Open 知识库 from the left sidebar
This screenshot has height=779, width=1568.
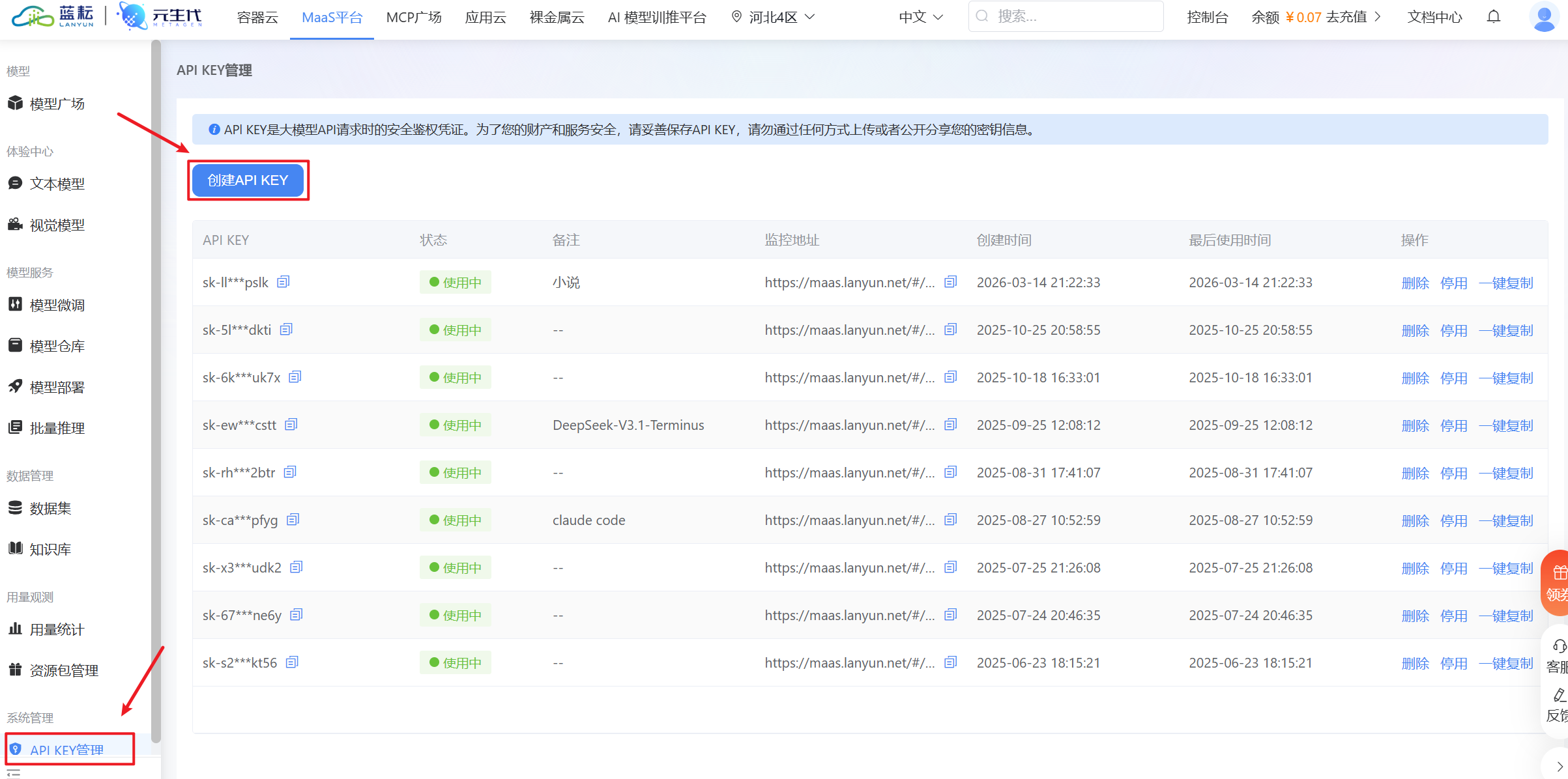pyautogui.click(x=50, y=548)
